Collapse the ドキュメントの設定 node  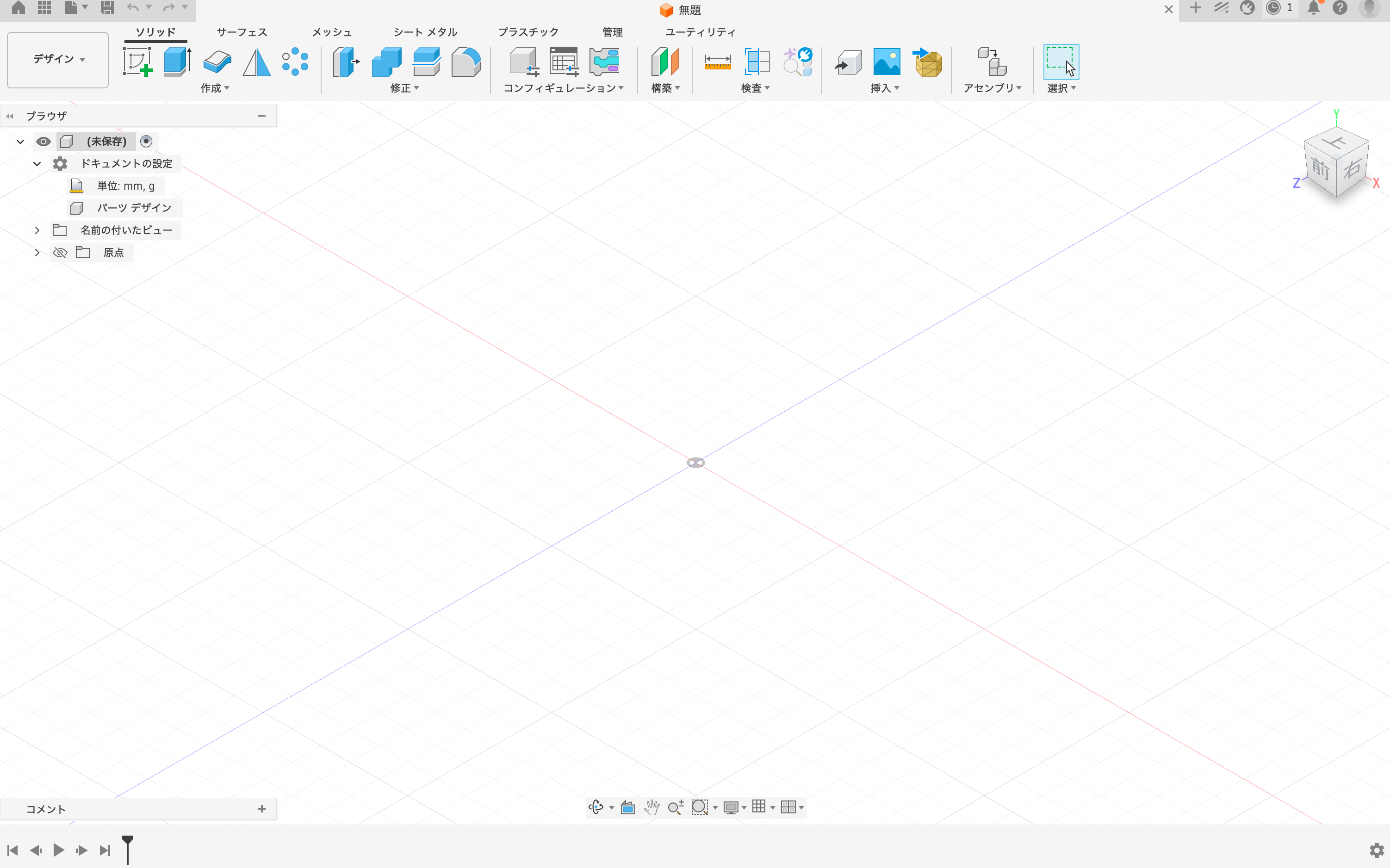pyautogui.click(x=37, y=164)
